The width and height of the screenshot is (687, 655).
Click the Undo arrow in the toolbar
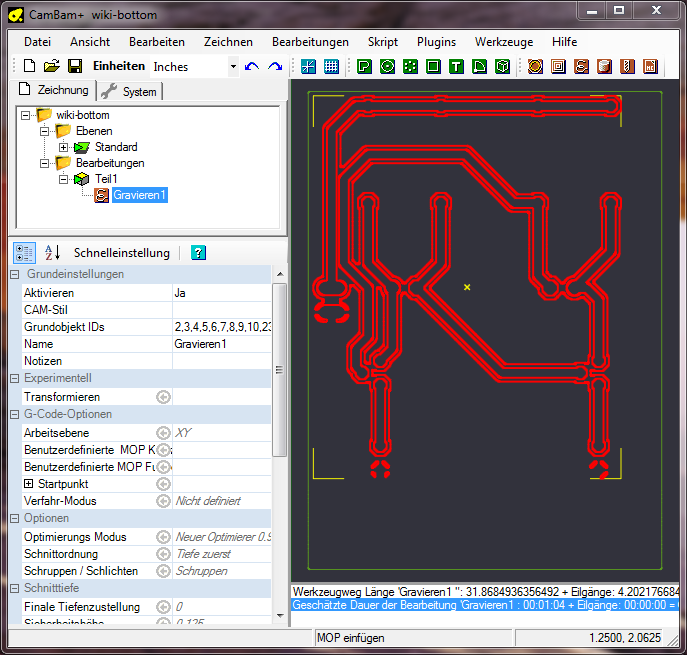pos(251,66)
